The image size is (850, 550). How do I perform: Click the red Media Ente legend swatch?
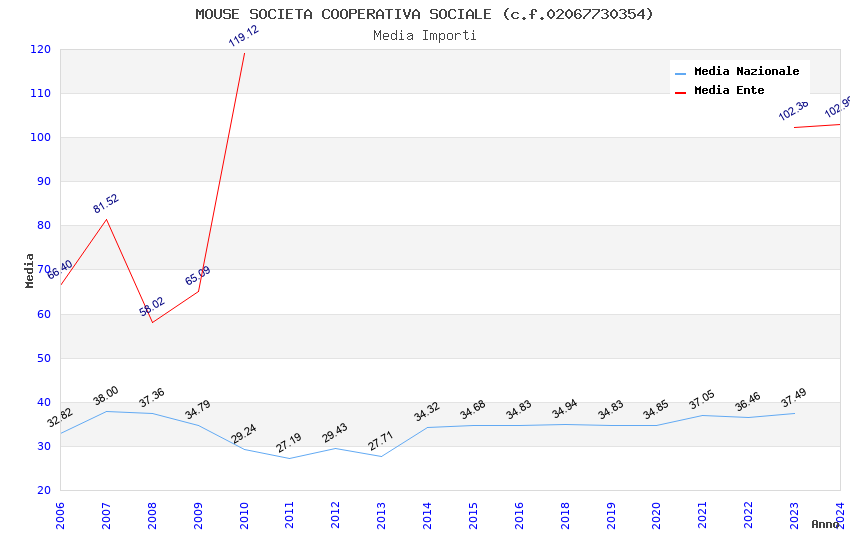pyautogui.click(x=680, y=93)
